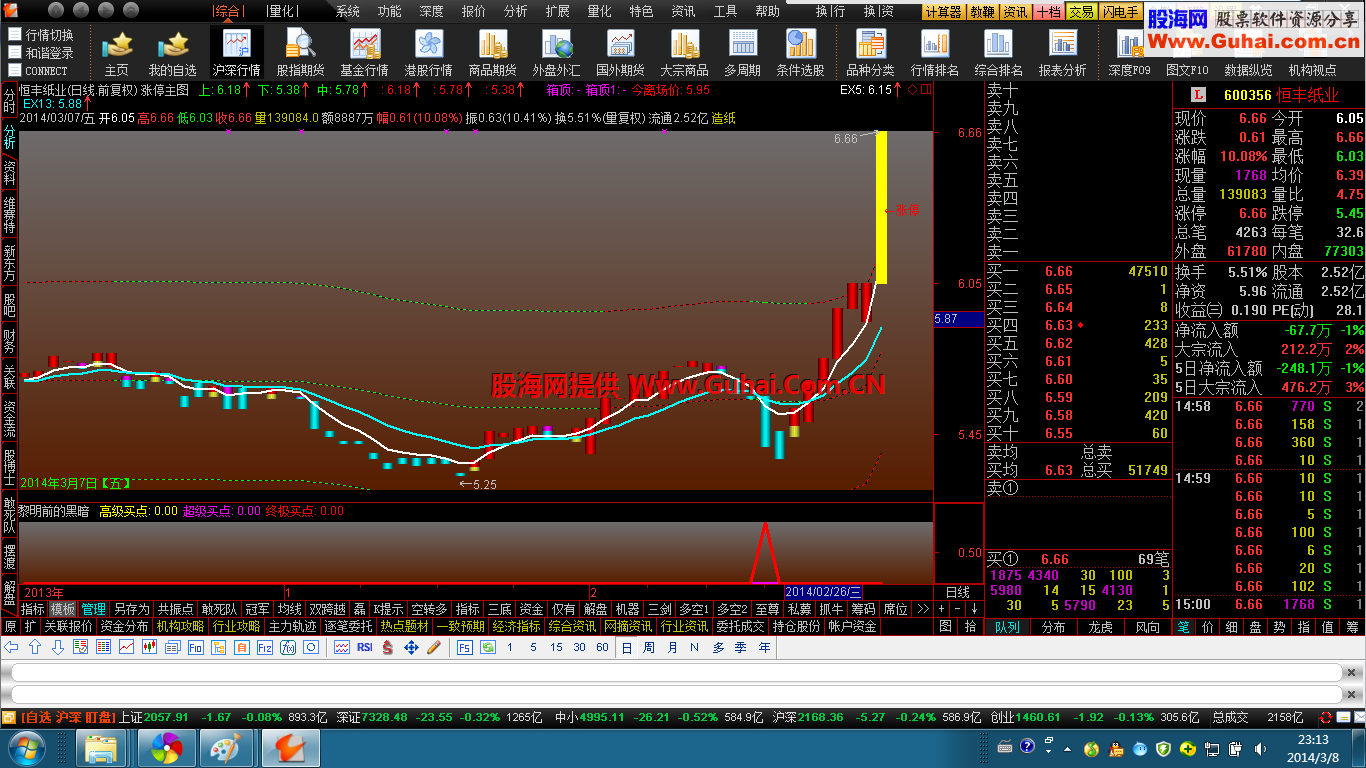Click the F10 icon in bottom toolbar
This screenshot has width=1366, height=768.
(195, 647)
